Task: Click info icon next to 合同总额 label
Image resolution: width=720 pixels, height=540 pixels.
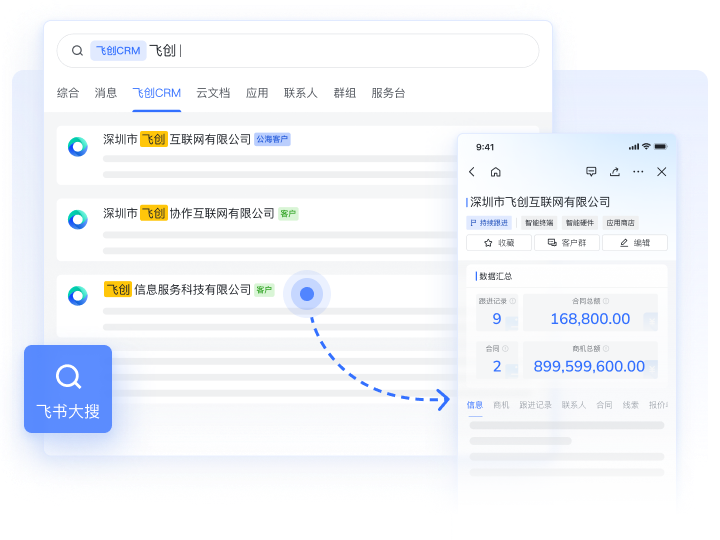Action: click(606, 301)
